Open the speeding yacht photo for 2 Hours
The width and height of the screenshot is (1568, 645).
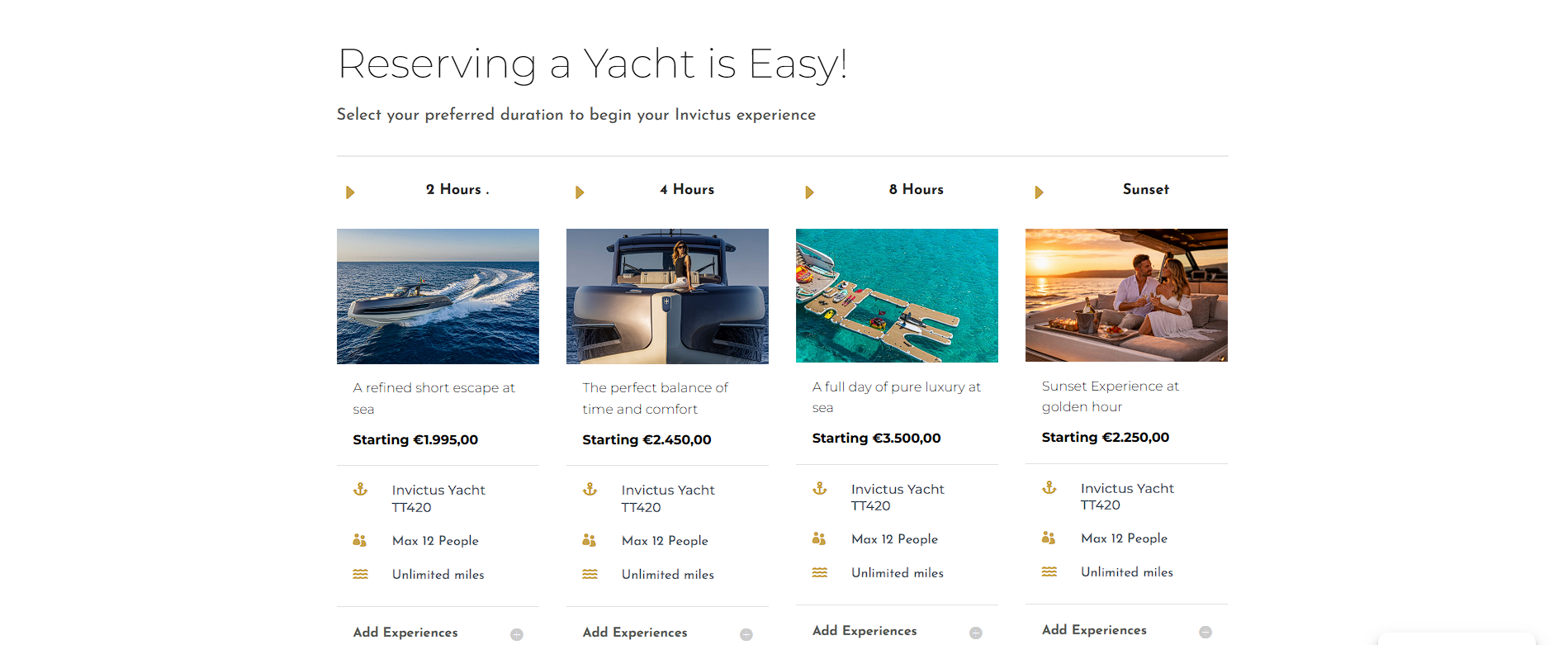(438, 296)
